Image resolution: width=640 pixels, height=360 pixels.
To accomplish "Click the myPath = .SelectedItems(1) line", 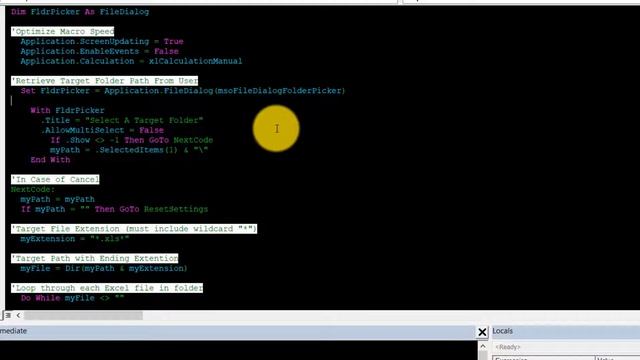I will pos(129,150).
